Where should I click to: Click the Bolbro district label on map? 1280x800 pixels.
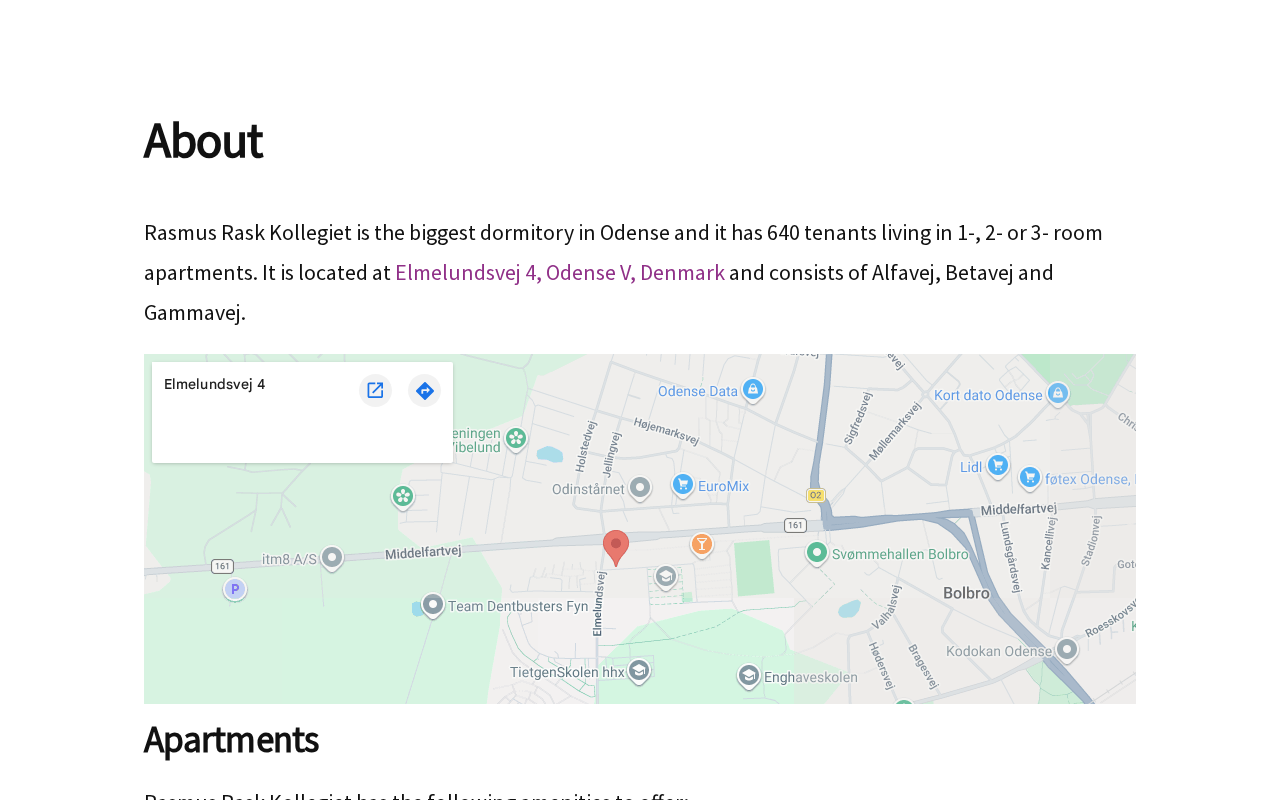966,593
